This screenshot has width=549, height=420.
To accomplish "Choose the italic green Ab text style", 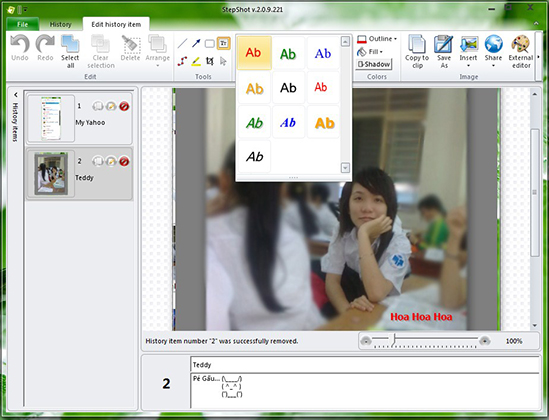I will 254,122.
